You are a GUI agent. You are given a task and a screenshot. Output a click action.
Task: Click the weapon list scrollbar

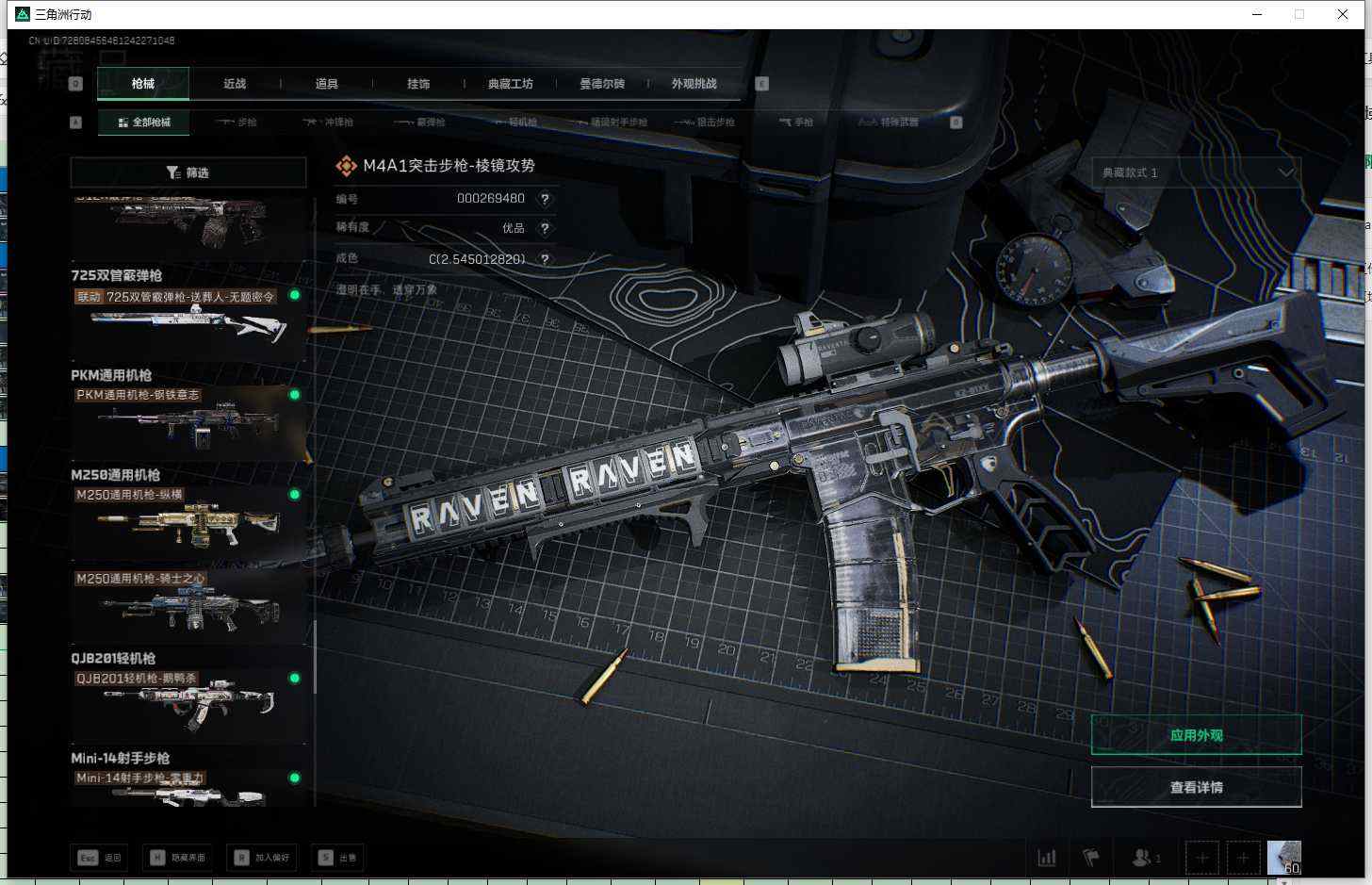pos(315,657)
